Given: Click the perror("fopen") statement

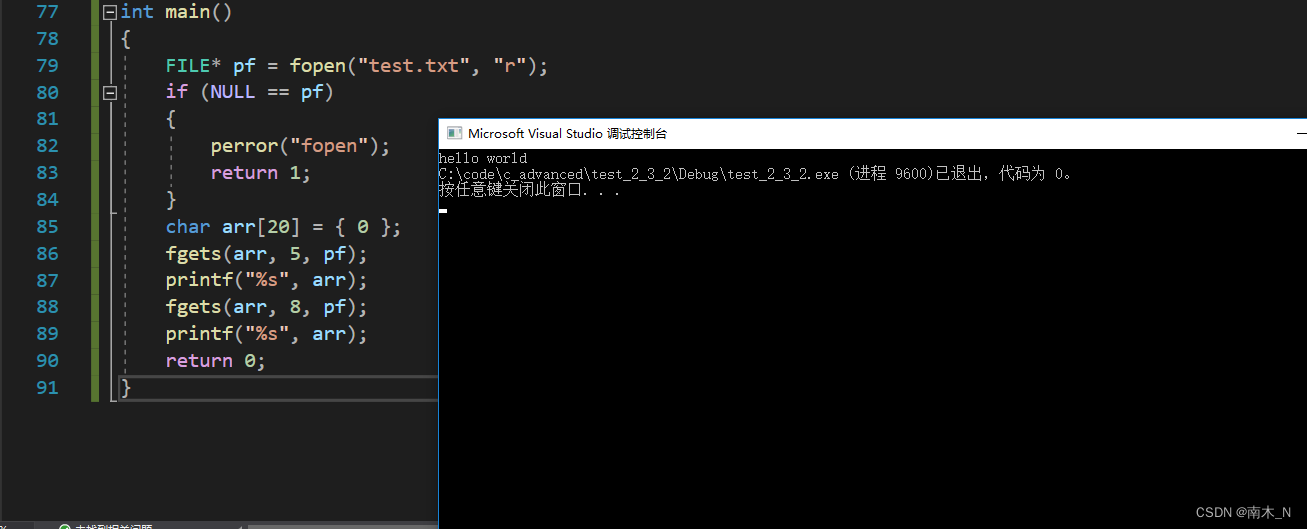Looking at the screenshot, I should [301, 146].
